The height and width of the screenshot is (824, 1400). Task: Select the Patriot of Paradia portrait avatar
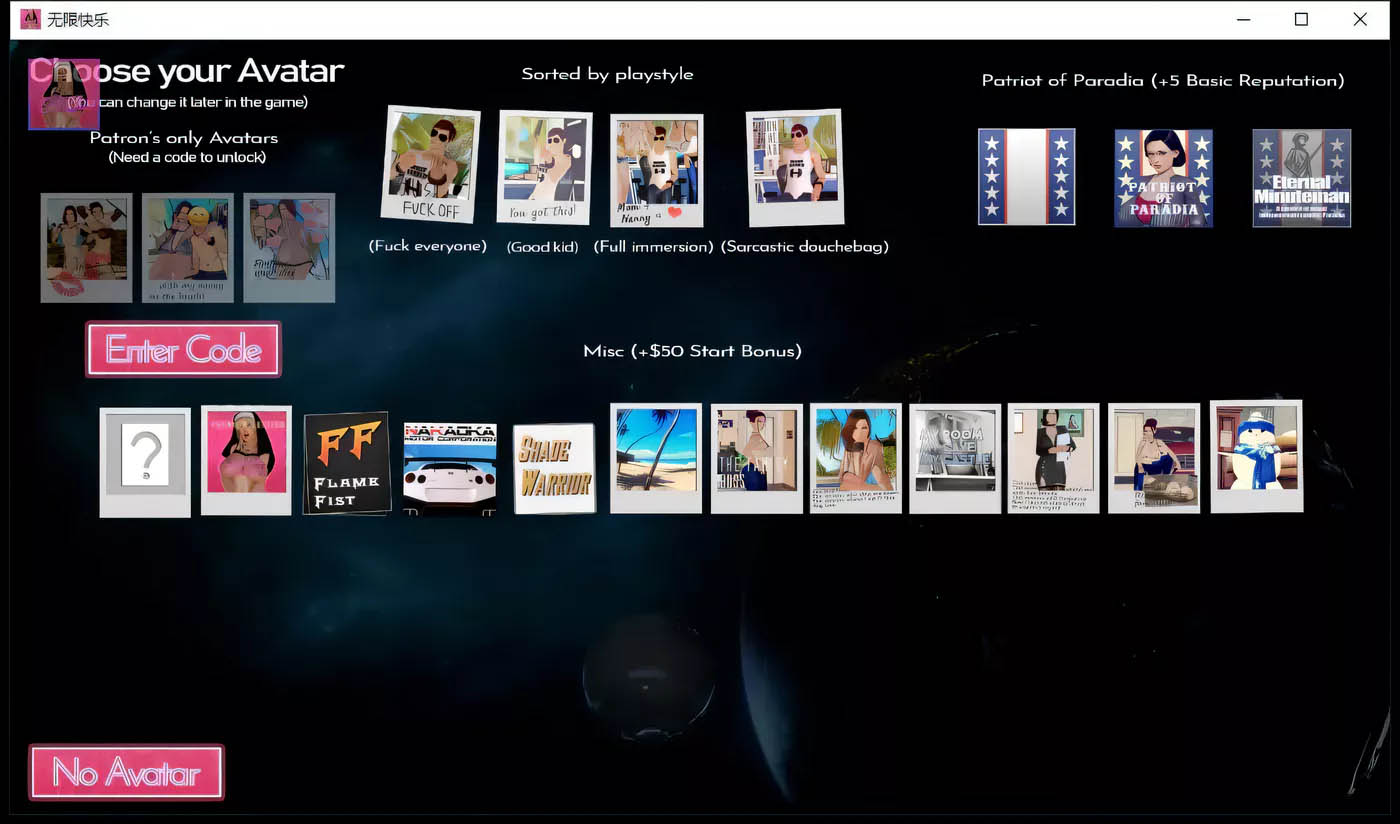pyautogui.click(x=1163, y=178)
